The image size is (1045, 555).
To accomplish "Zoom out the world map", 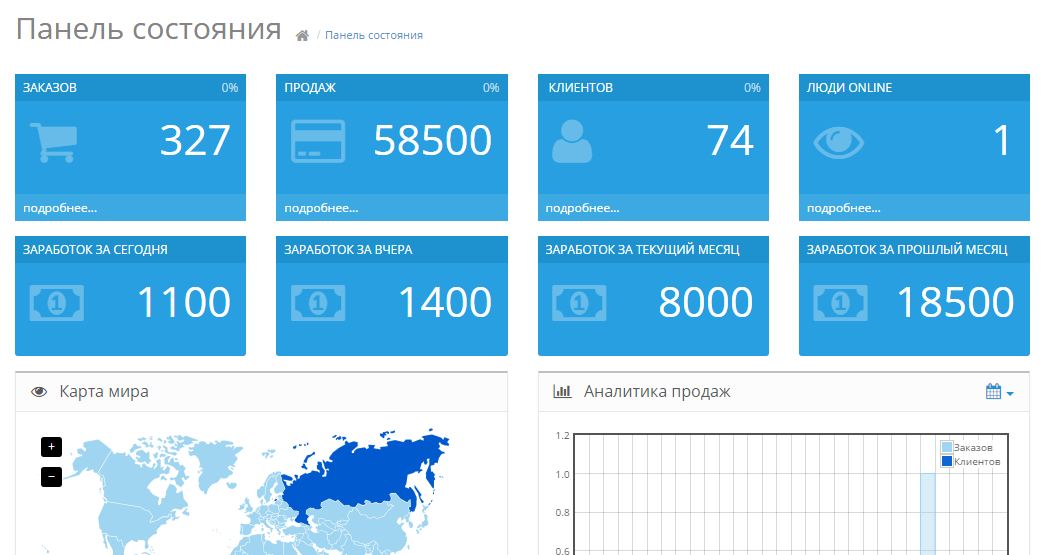I will pyautogui.click(x=51, y=477).
